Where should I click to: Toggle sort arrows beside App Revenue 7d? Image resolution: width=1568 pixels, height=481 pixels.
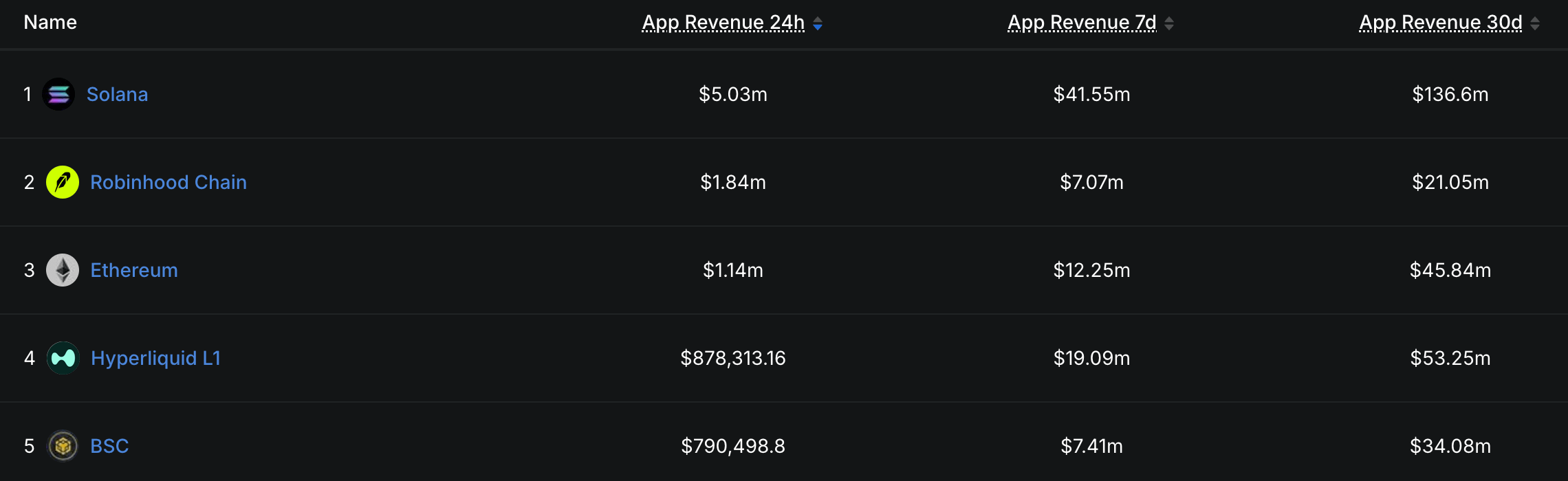[1169, 23]
